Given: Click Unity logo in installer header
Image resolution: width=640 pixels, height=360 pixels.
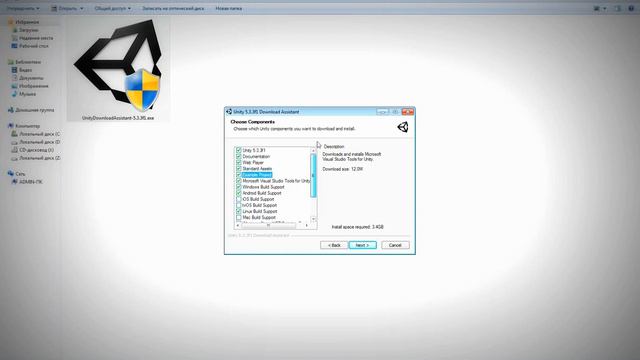Looking at the screenshot, I should point(402,127).
